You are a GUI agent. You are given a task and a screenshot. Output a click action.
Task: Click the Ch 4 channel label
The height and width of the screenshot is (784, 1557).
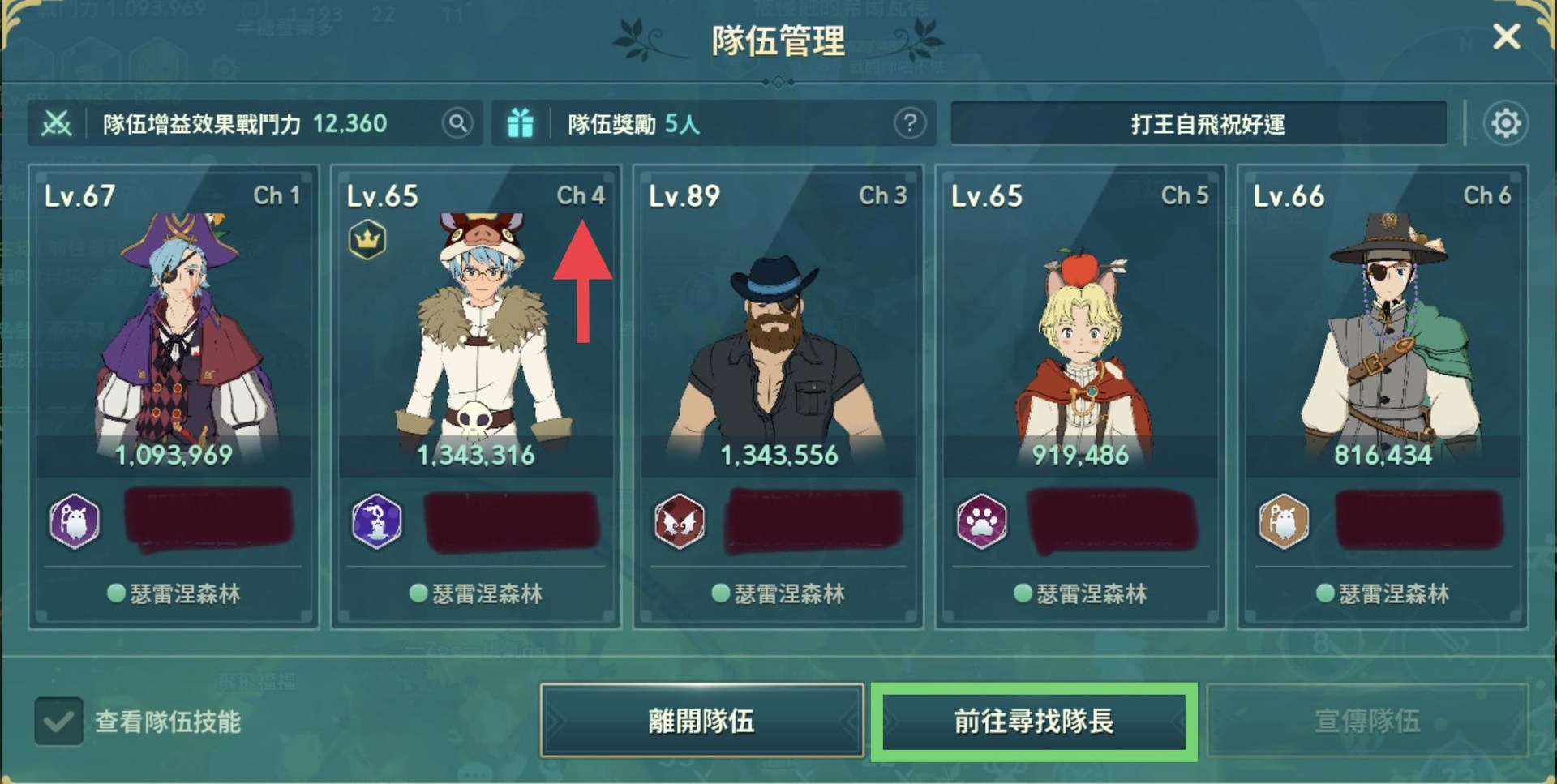(581, 195)
